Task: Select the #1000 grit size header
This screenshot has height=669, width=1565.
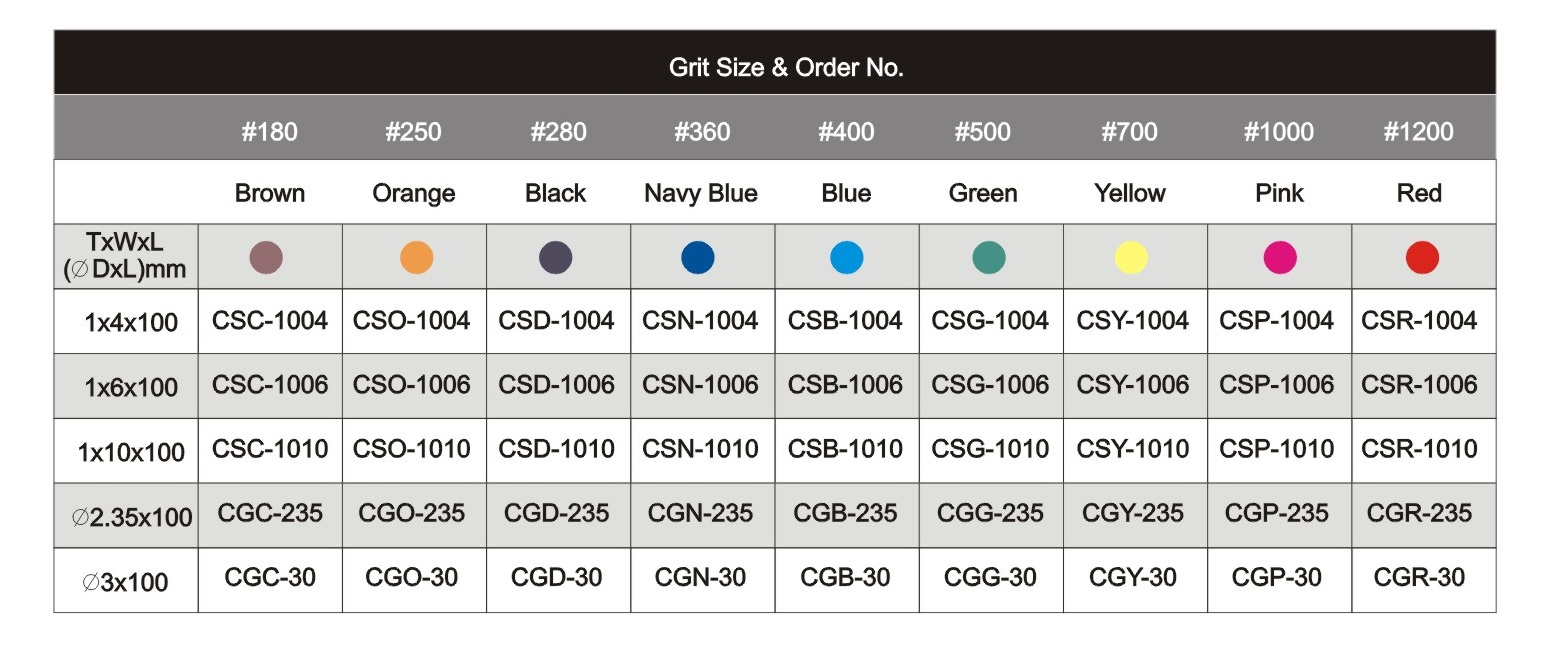Action: 1278,132
